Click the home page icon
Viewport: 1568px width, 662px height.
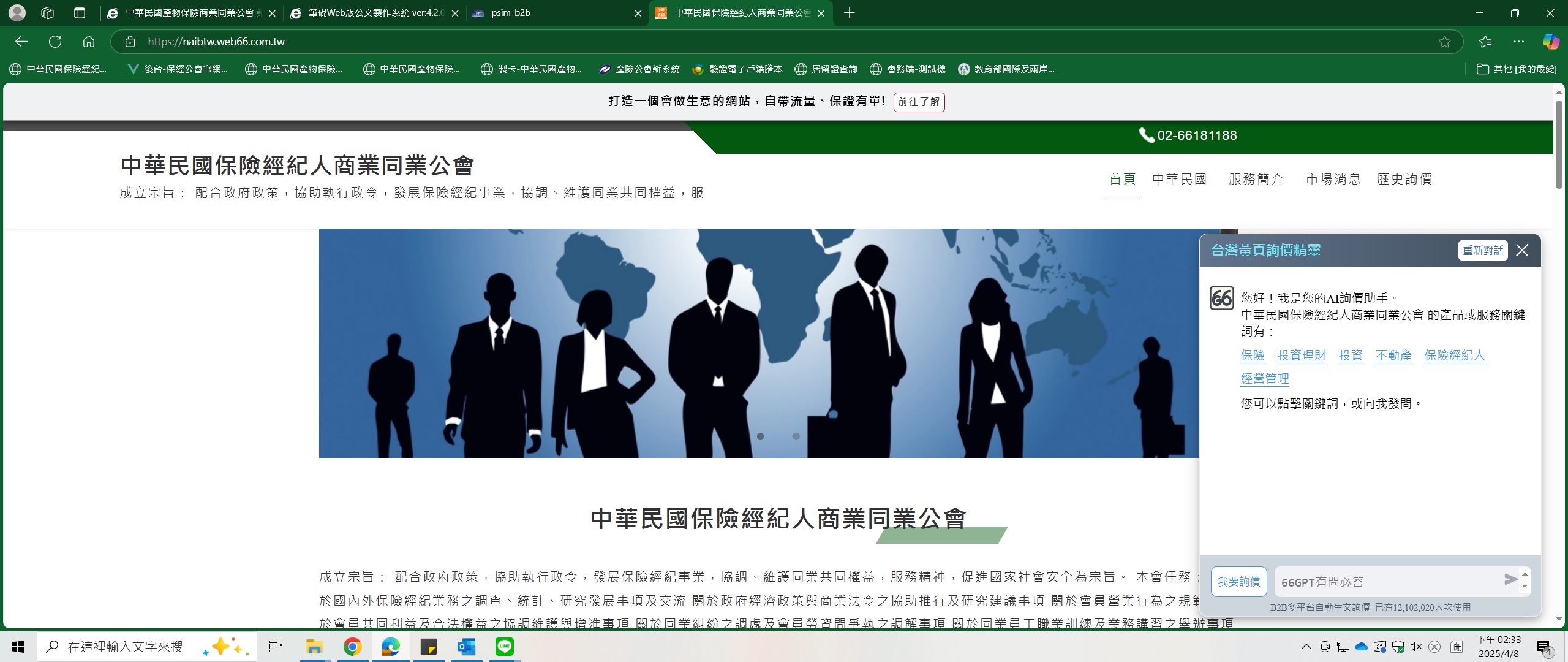(x=89, y=42)
